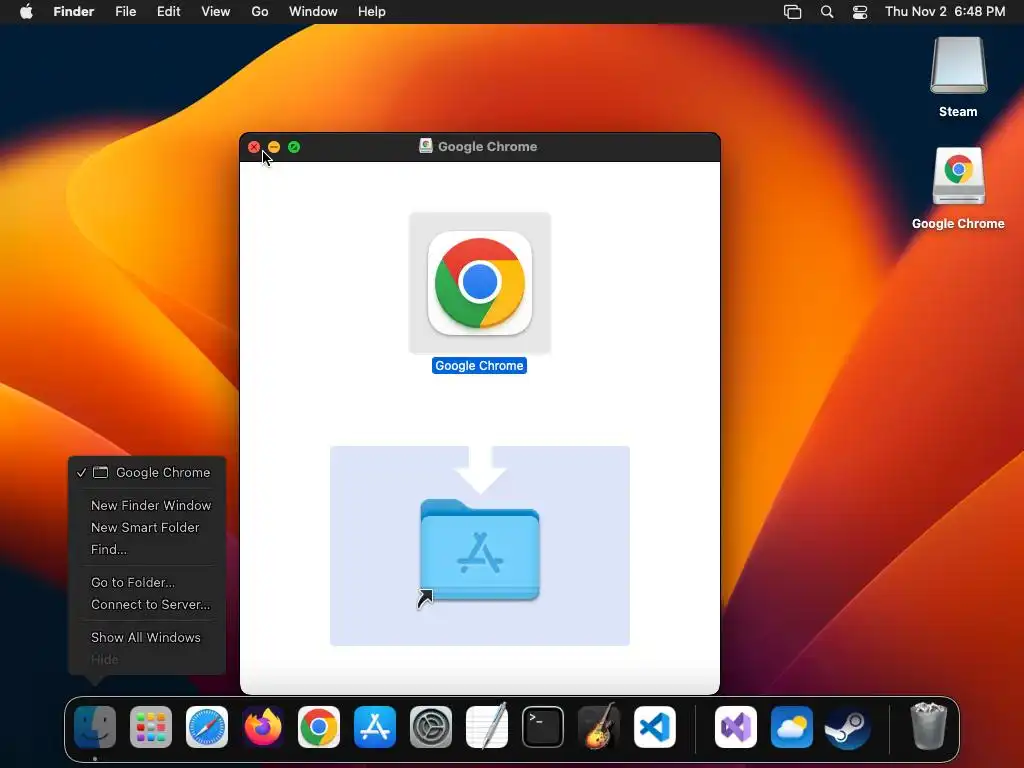Click Stage Manager icon in menu bar

[792, 12]
